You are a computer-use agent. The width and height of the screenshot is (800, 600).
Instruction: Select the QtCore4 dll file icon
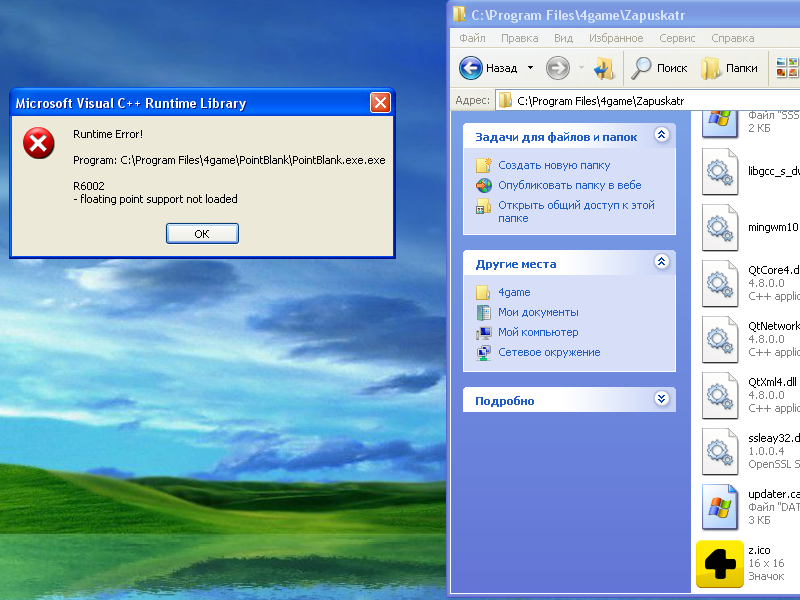(719, 284)
